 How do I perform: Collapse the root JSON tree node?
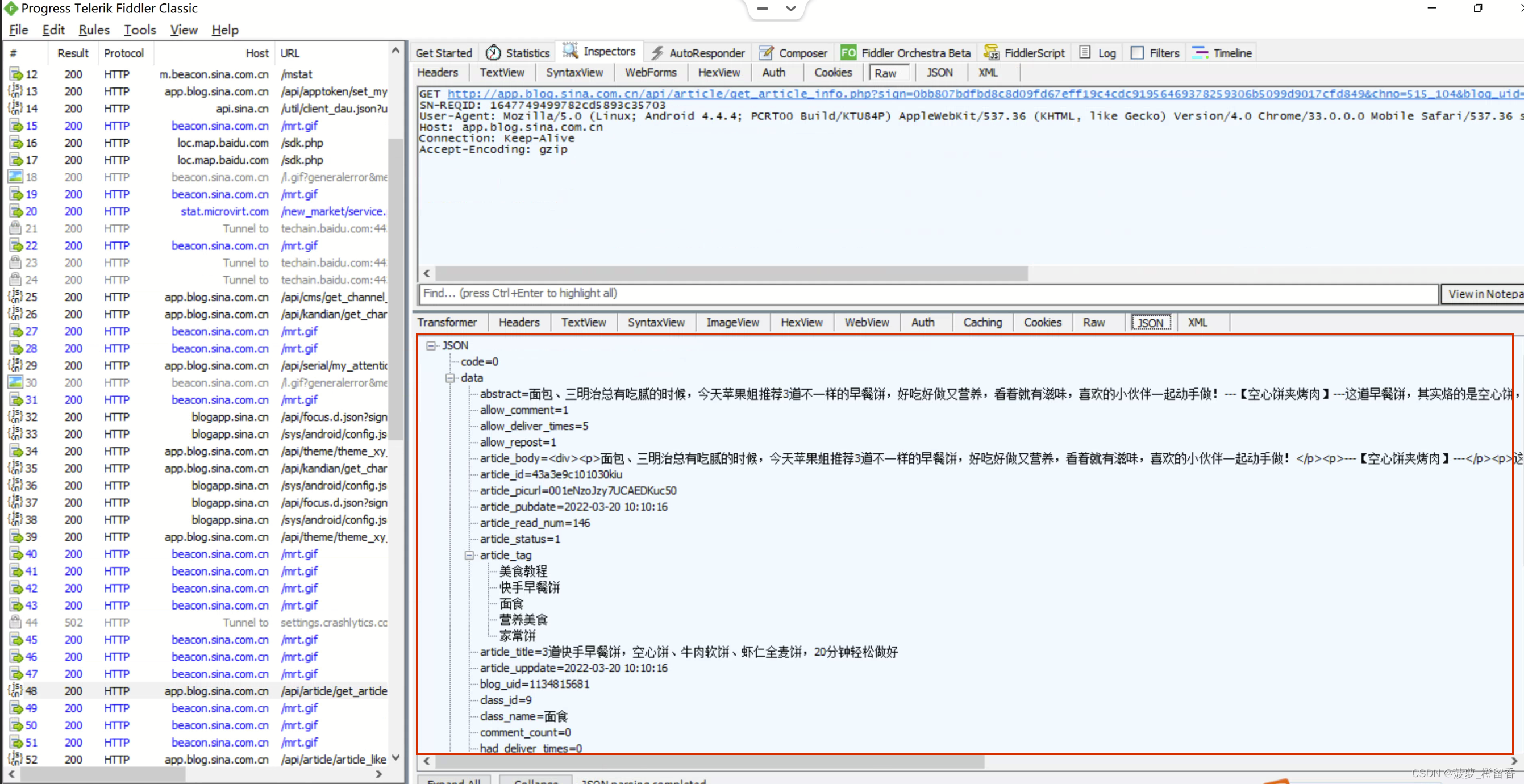[x=431, y=345]
